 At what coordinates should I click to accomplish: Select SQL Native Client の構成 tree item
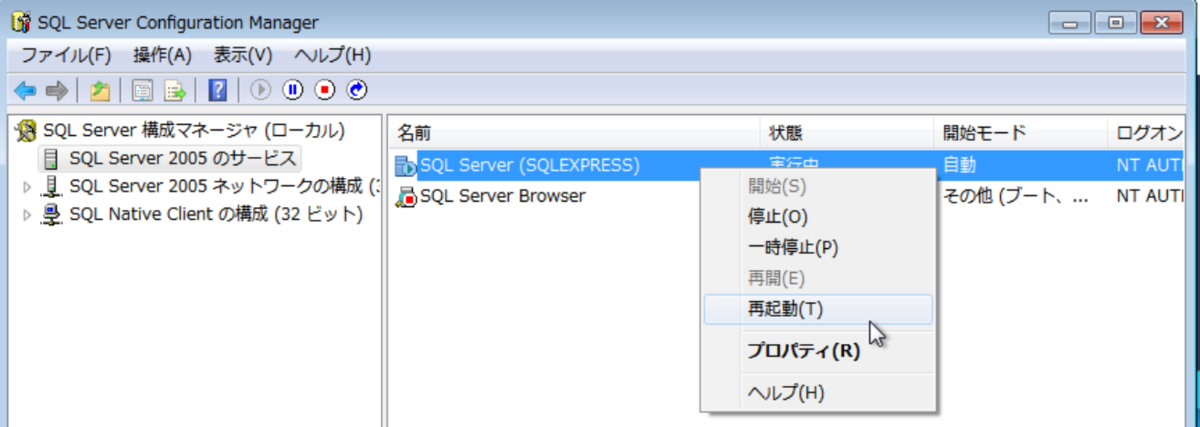[216, 214]
